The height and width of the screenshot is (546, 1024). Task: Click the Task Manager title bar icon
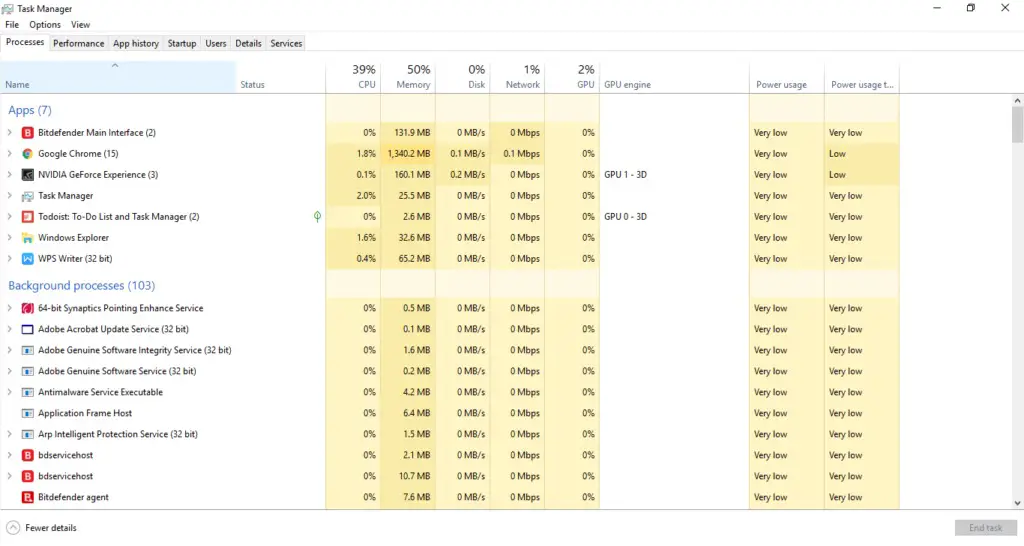(x=7, y=8)
